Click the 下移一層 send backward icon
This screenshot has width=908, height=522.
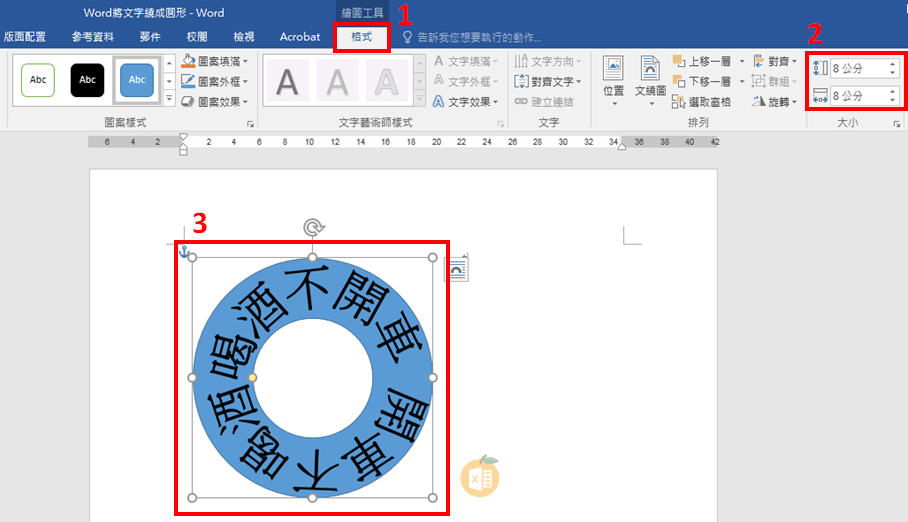680,81
